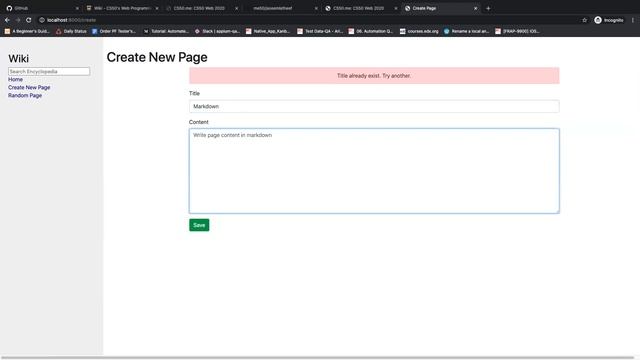Viewport: 640px width, 360px height.
Task: Open Test Data-QA bookmark
Action: point(320,31)
